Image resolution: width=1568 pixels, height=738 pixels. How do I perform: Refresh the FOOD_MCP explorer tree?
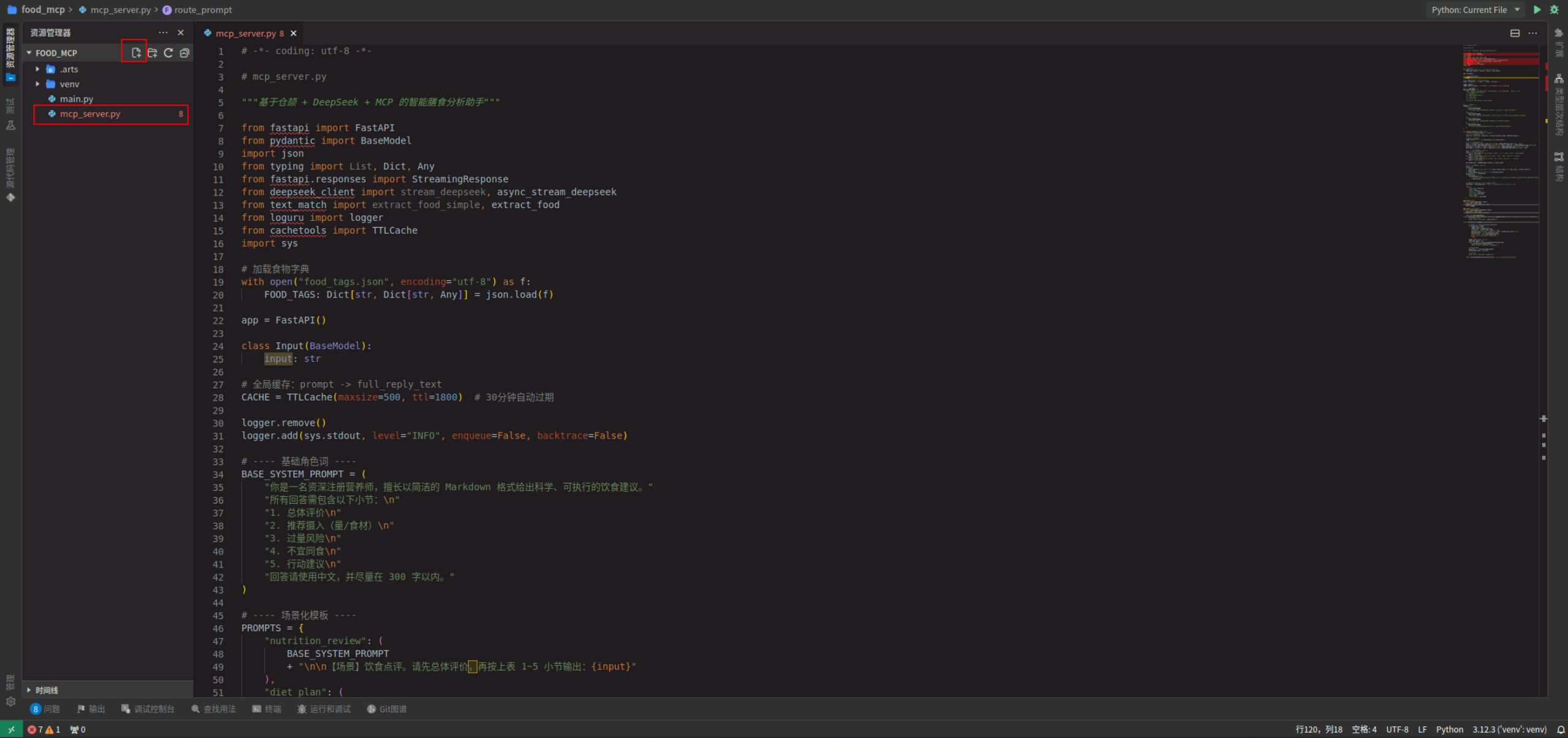(x=169, y=53)
